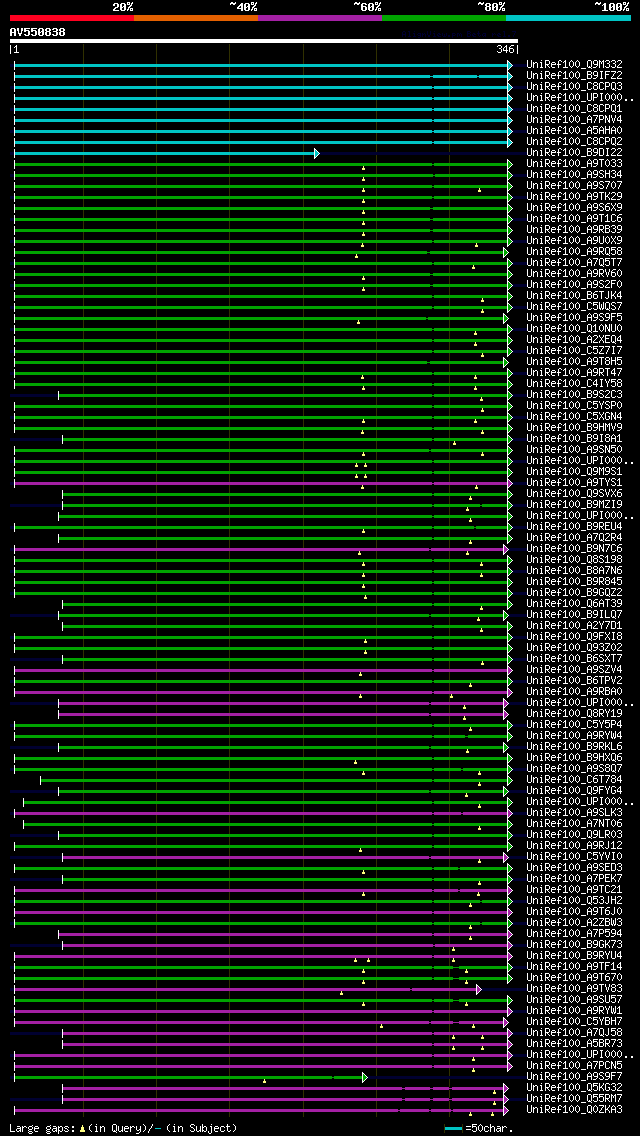Open the UniRef100_B9S2C3 hit label
Screen dimensions: 640x1136
click(575, 395)
